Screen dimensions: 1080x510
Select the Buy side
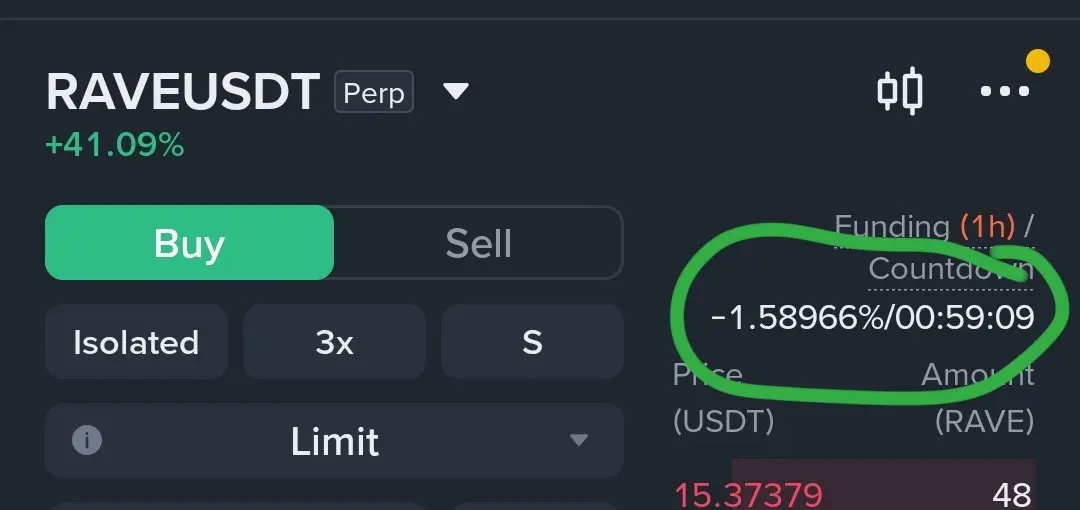(x=189, y=243)
